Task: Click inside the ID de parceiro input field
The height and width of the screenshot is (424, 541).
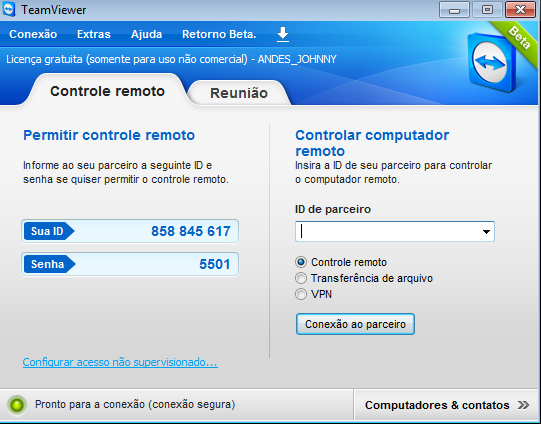Action: point(388,231)
